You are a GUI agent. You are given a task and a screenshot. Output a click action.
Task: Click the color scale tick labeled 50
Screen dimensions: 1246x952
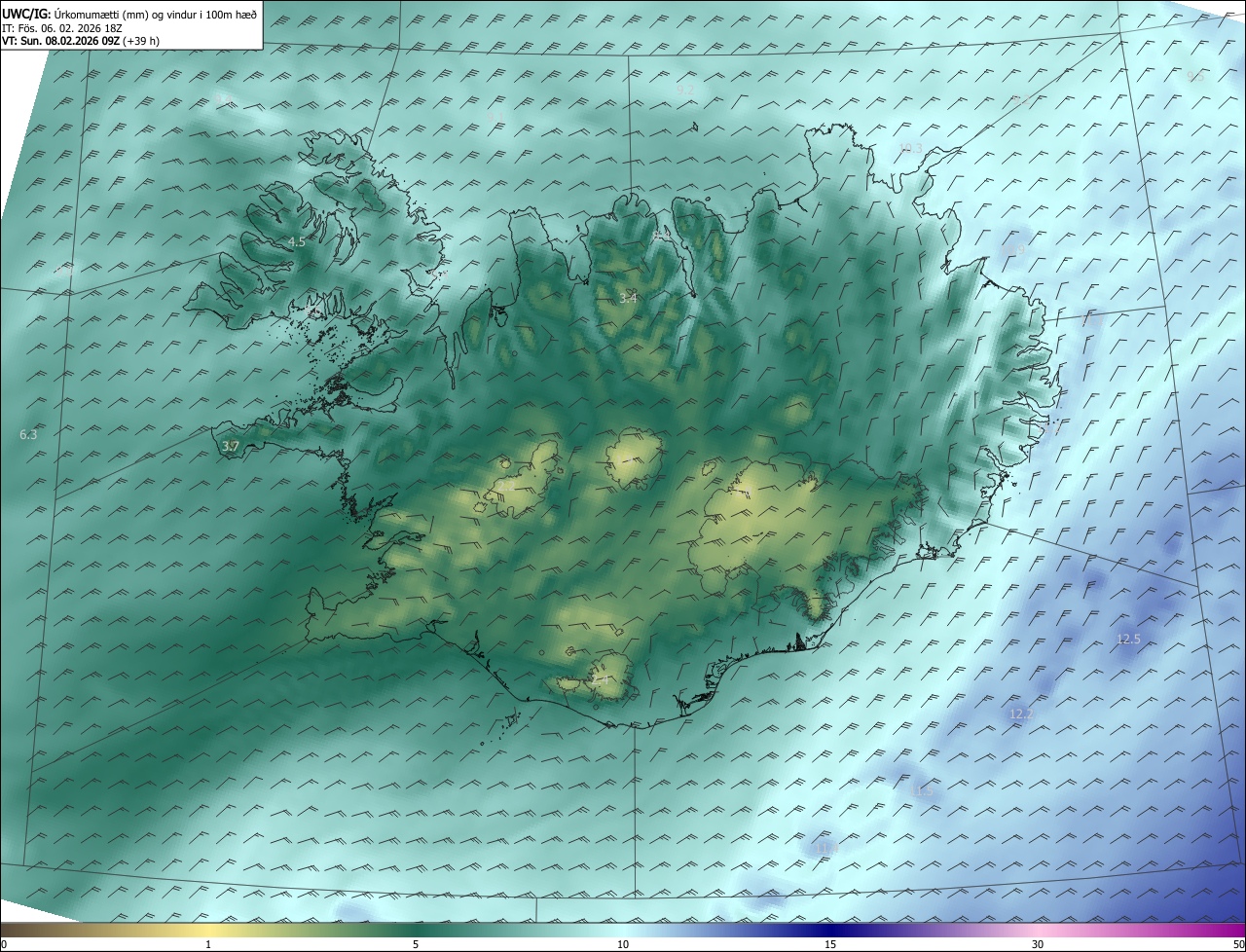pos(1238,944)
